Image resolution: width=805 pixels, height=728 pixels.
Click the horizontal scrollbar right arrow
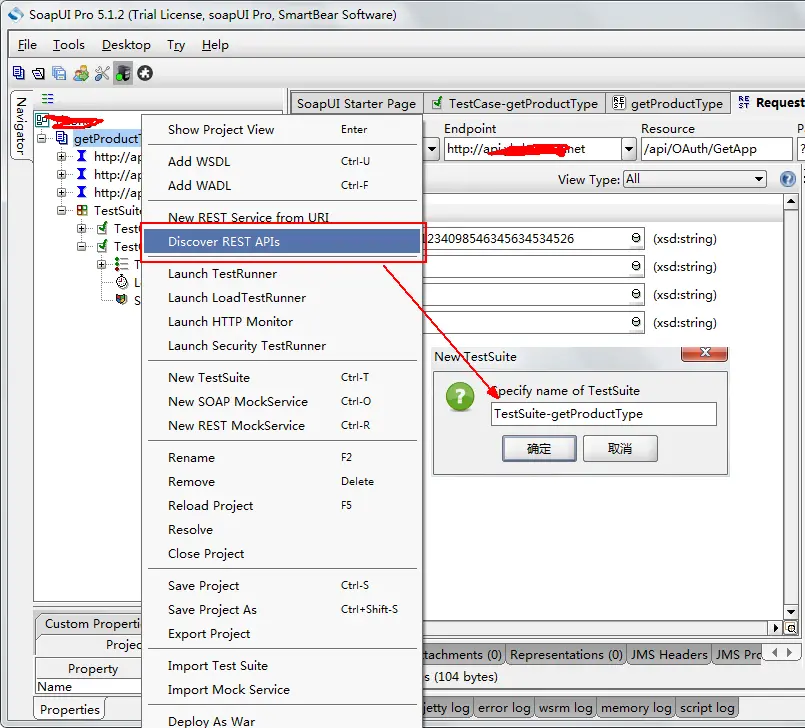[x=776, y=628]
